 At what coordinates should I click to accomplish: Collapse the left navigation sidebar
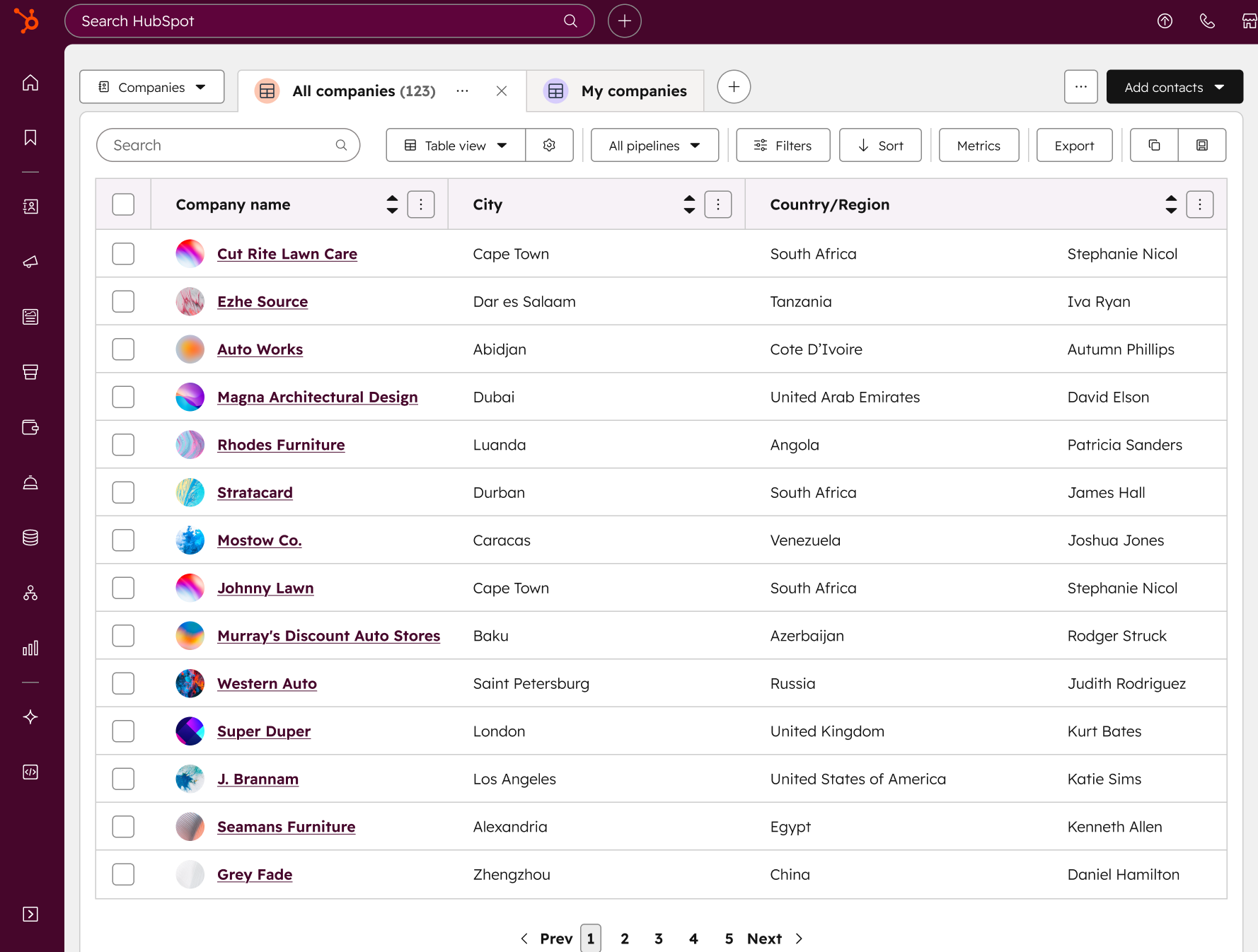click(30, 914)
